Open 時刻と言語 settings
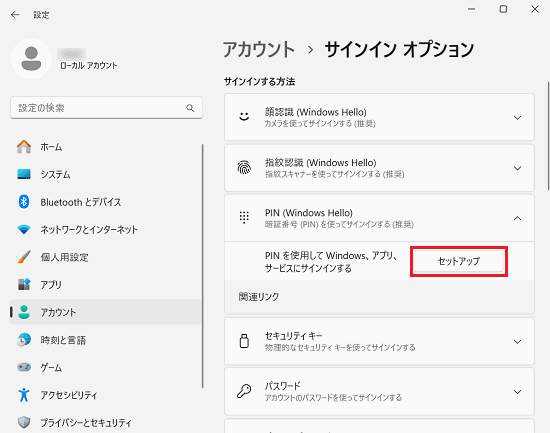Screen dimensions: 550x433 pyautogui.click(x=106, y=340)
